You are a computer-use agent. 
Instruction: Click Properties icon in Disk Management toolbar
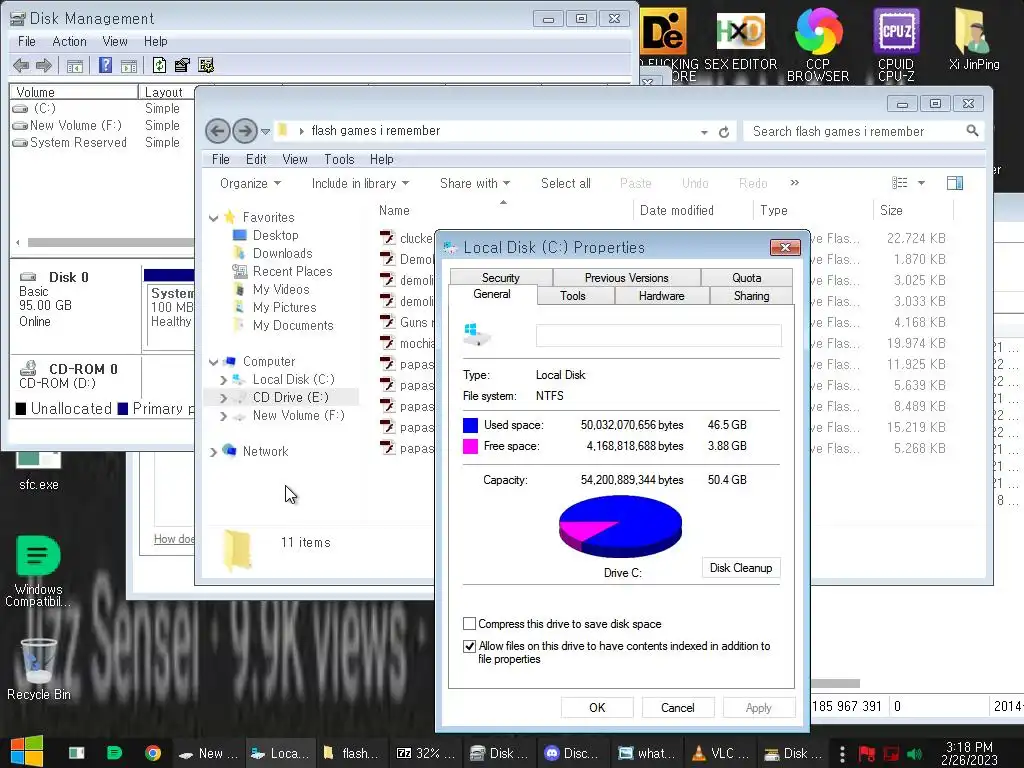[182, 65]
